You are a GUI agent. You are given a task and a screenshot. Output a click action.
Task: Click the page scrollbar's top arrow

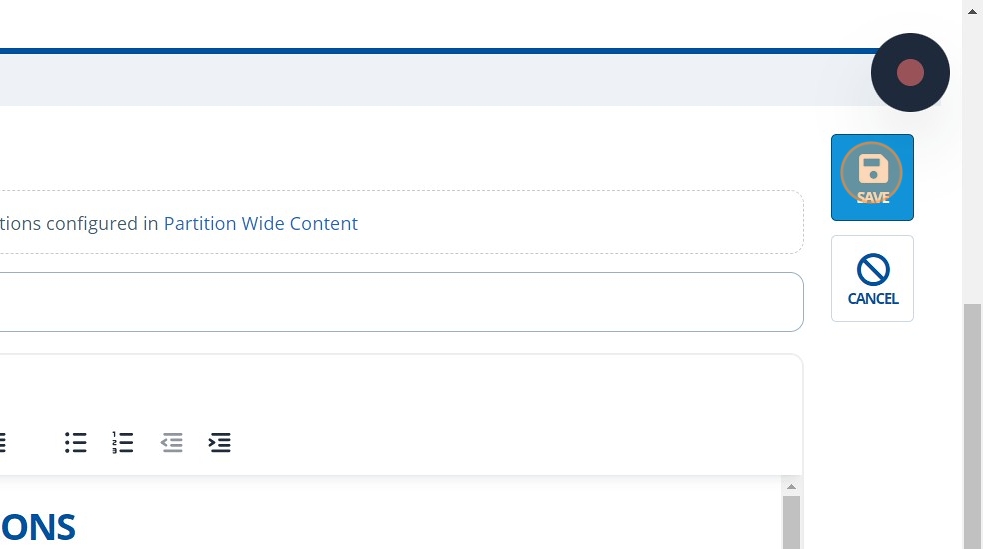[973, 10]
